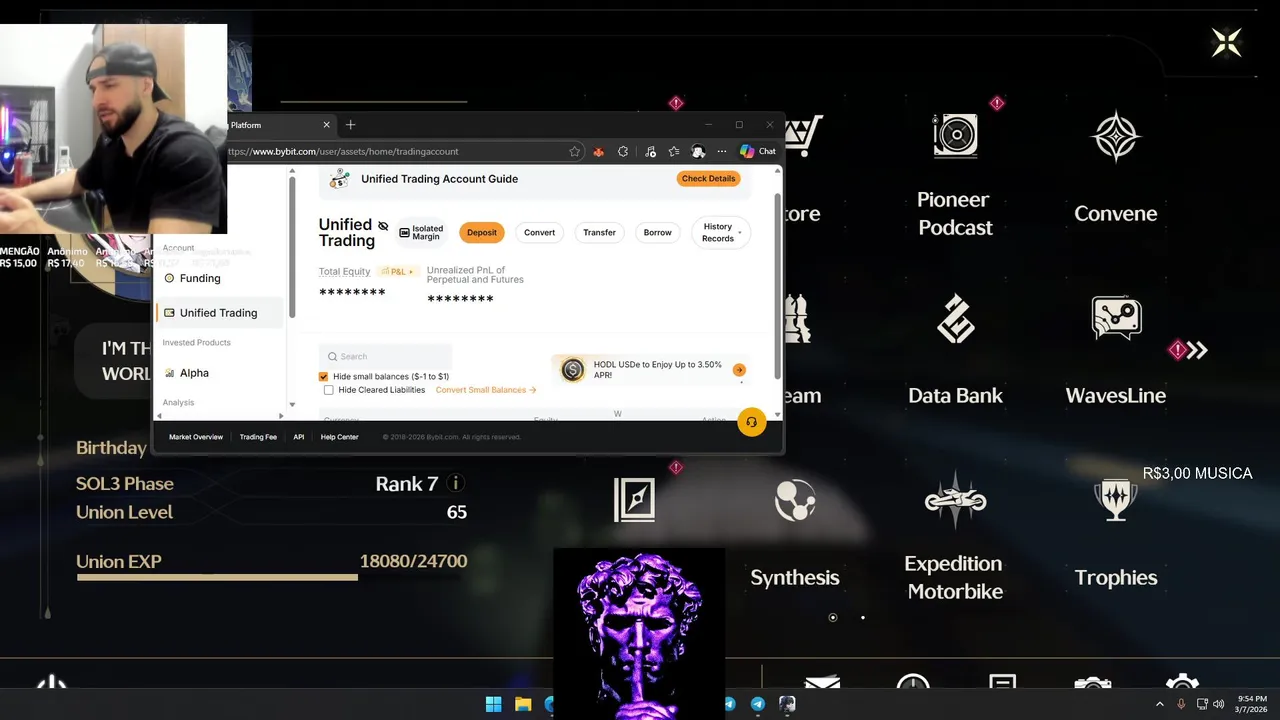Open the Data Bank icon in game menu

tap(955, 318)
